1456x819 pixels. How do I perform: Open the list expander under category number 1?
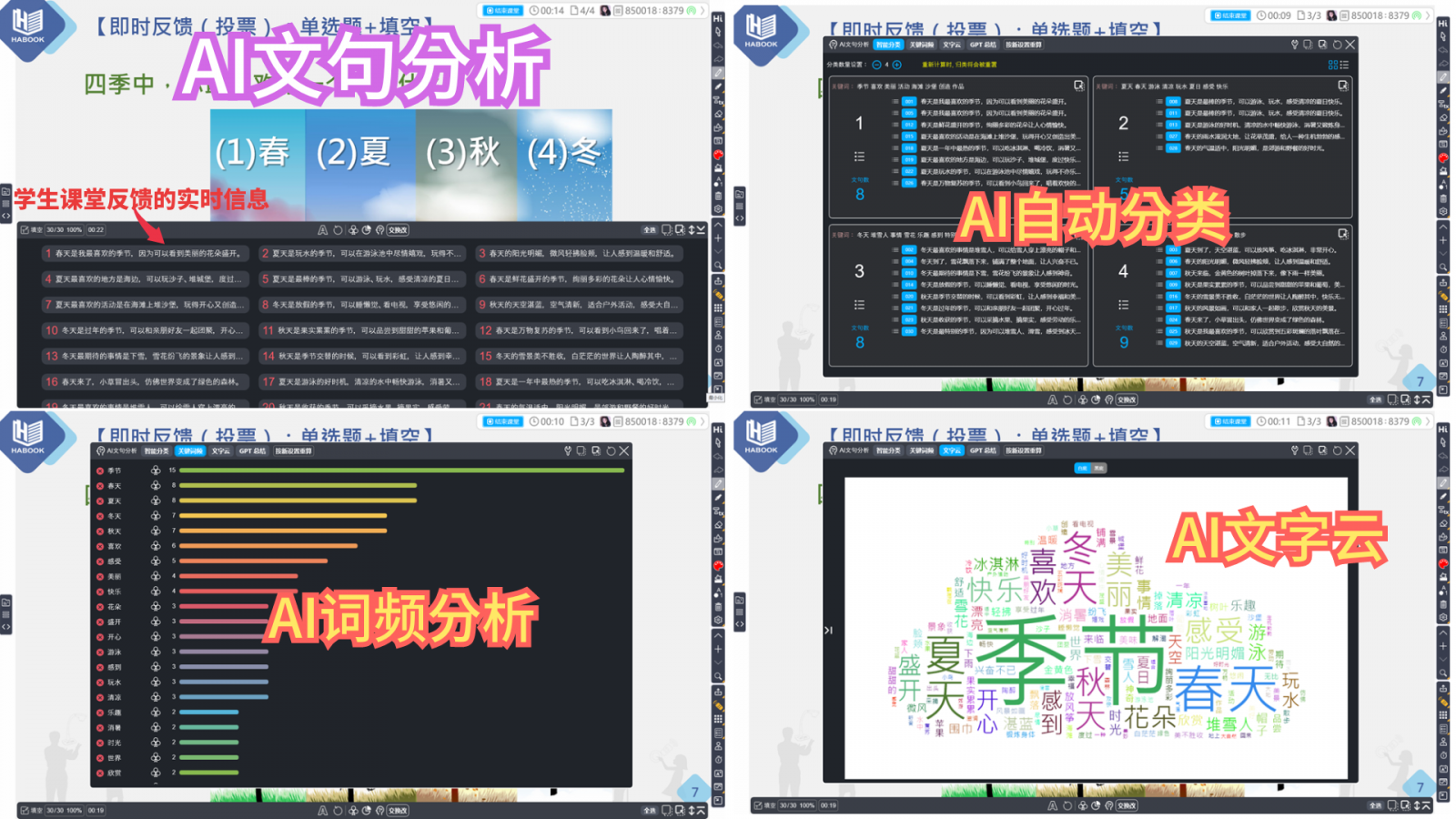point(860,157)
